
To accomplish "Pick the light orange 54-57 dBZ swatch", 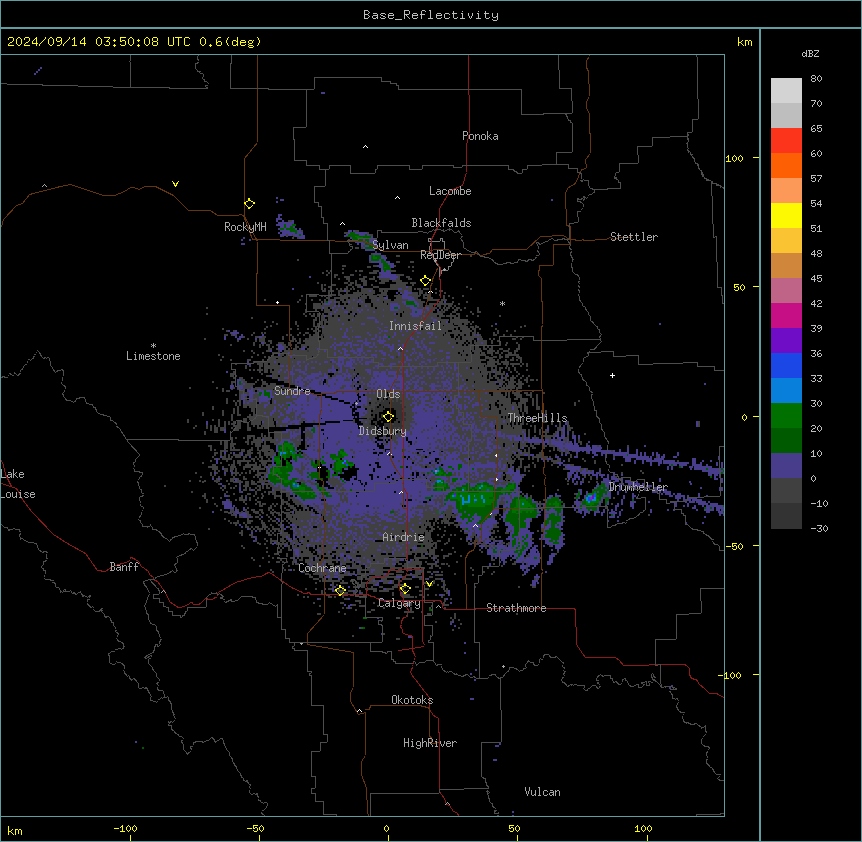I will point(786,191).
